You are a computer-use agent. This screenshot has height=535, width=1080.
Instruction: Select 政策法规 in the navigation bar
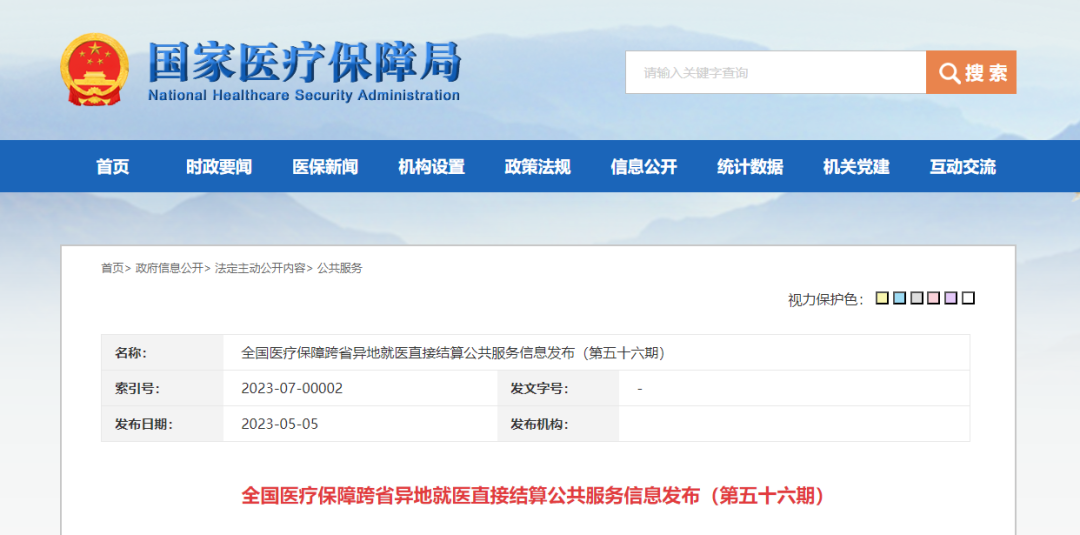point(537,167)
